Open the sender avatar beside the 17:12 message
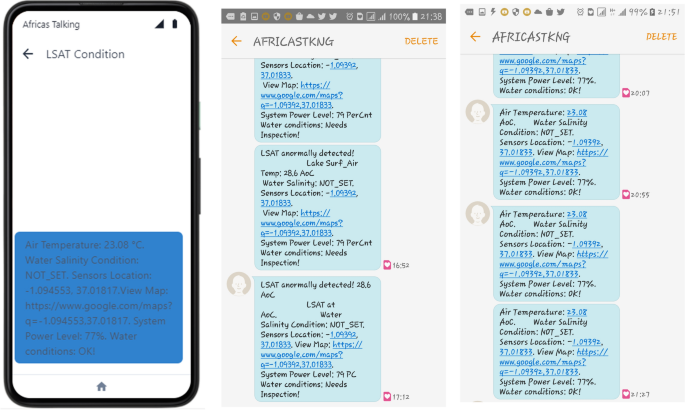 239,284
